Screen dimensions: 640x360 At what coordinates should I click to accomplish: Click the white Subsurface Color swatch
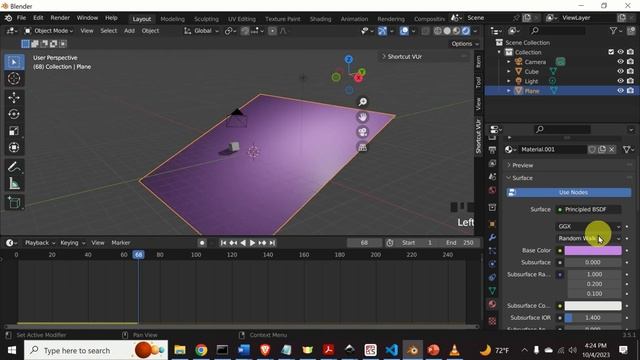(593, 306)
